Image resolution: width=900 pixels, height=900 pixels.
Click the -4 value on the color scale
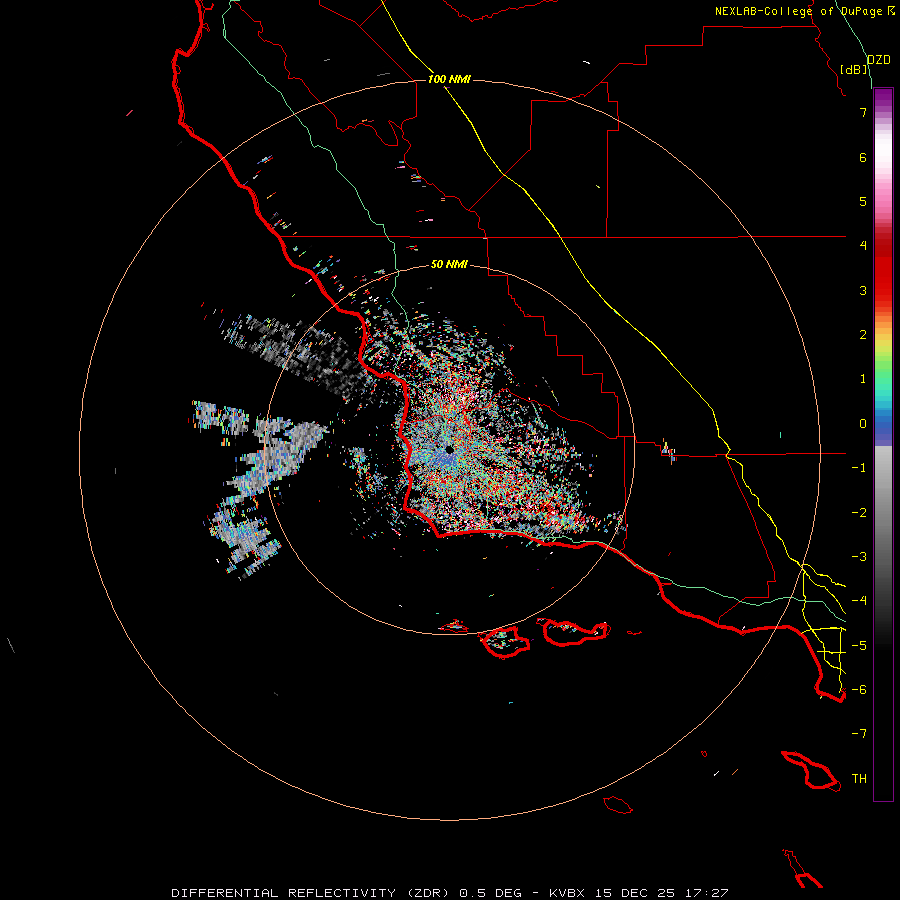(x=859, y=601)
